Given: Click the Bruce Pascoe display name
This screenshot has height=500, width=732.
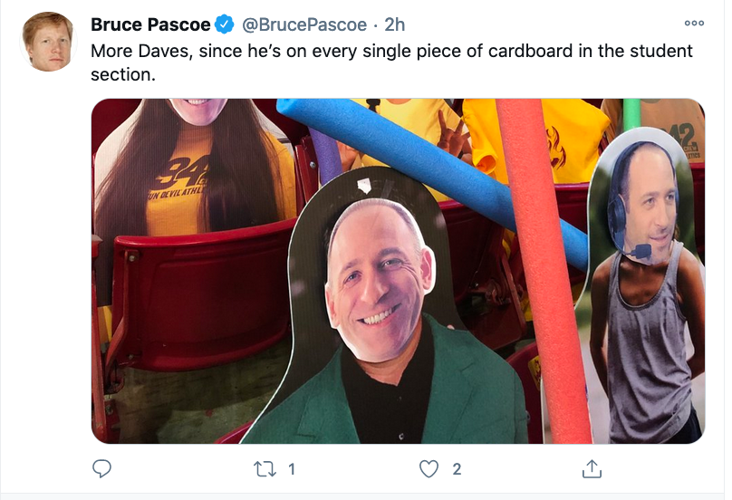Looking at the screenshot, I should point(150,24).
